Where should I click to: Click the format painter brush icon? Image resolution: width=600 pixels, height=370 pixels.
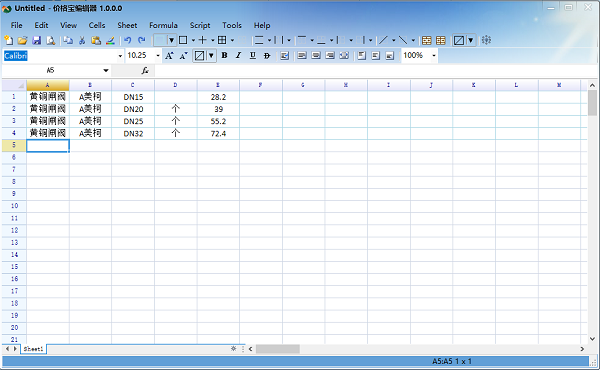pos(110,40)
